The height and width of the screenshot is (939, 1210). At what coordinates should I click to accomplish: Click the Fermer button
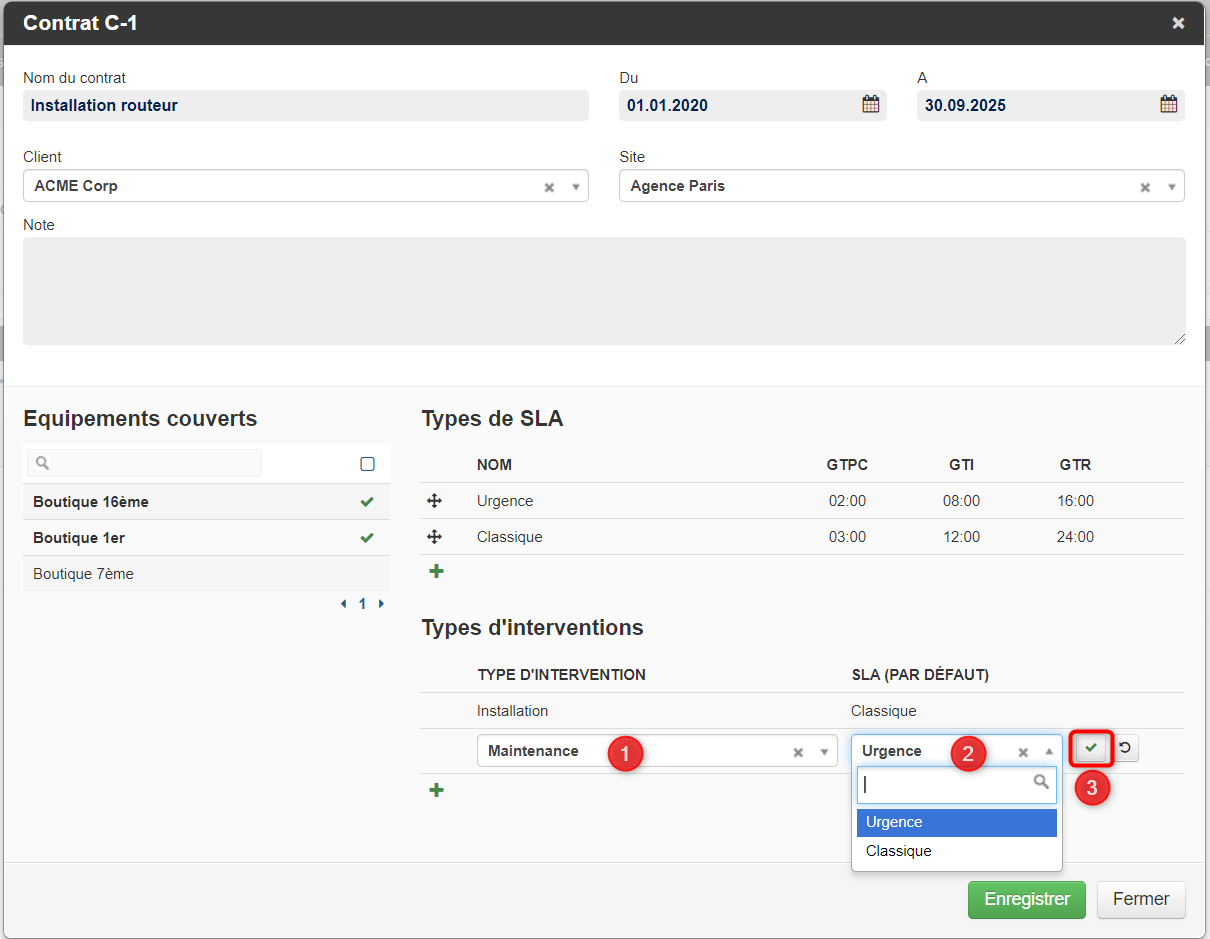click(x=1141, y=899)
